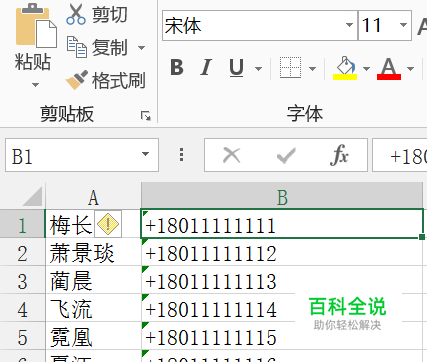Expand the Name Box dropdown arrow

pos(145,154)
